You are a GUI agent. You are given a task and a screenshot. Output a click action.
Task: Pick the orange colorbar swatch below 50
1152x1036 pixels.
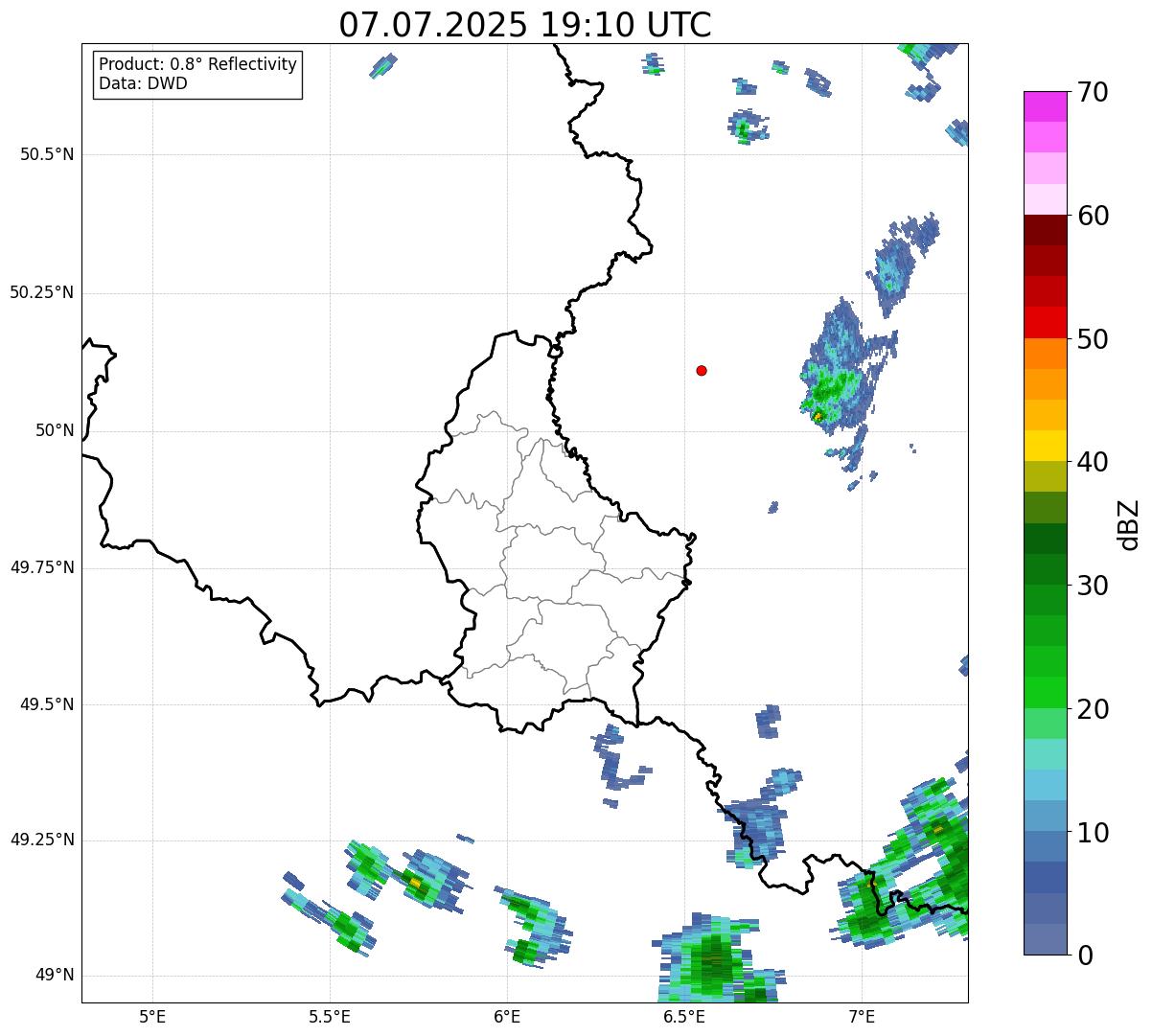click(x=1046, y=354)
